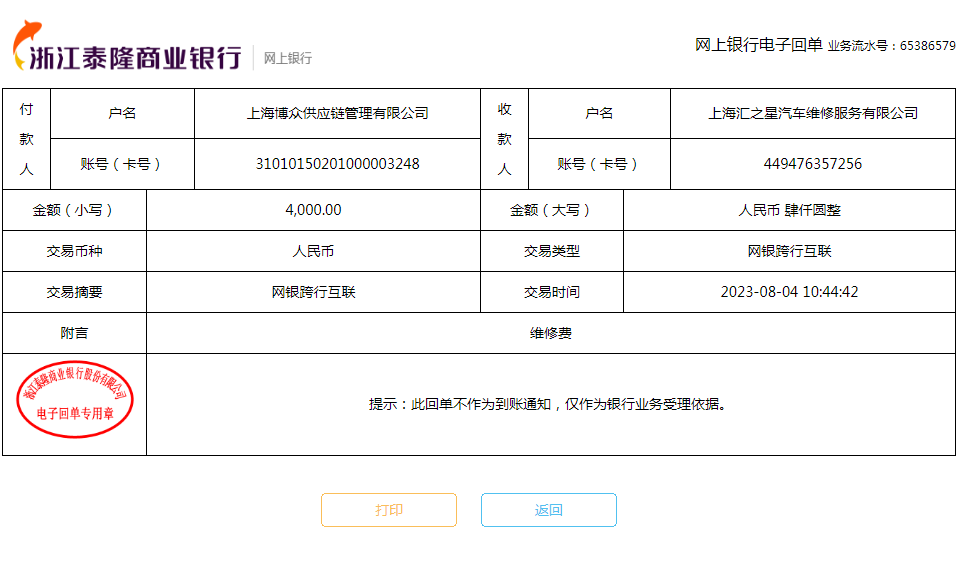Click payee account number 449476357256
This screenshot has height=568, width=976.
812,164
